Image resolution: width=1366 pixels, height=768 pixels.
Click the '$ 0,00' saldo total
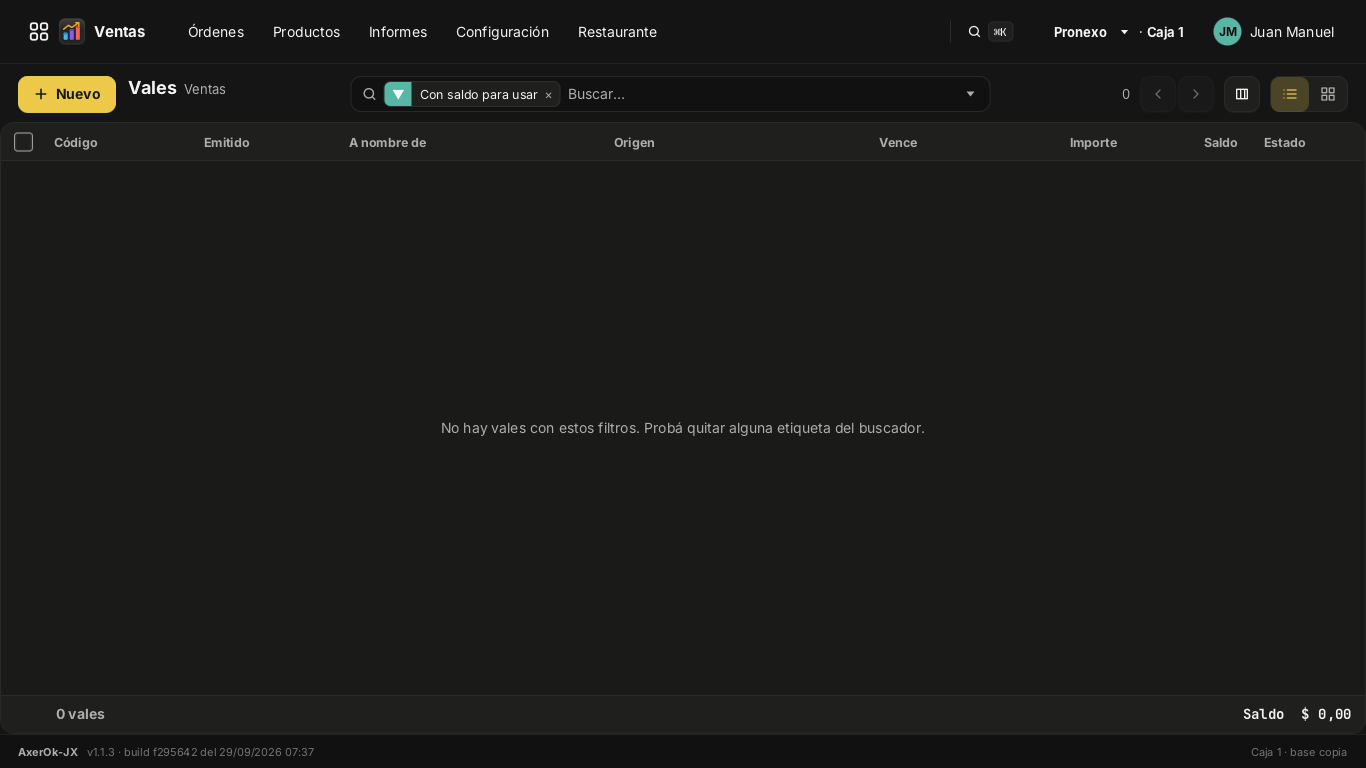(x=1326, y=714)
